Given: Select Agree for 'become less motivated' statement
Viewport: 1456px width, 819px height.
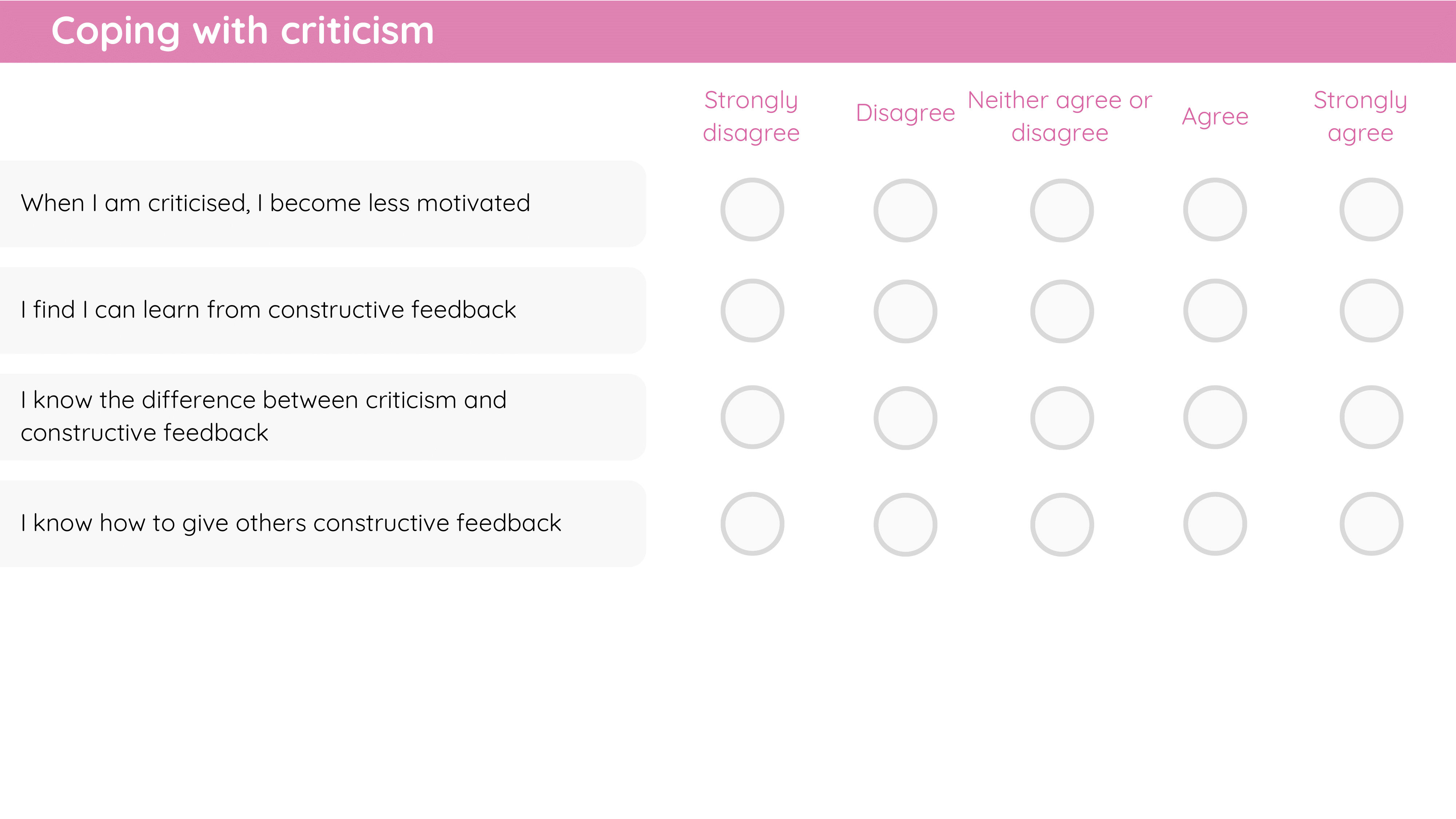Looking at the screenshot, I should tap(1215, 210).
